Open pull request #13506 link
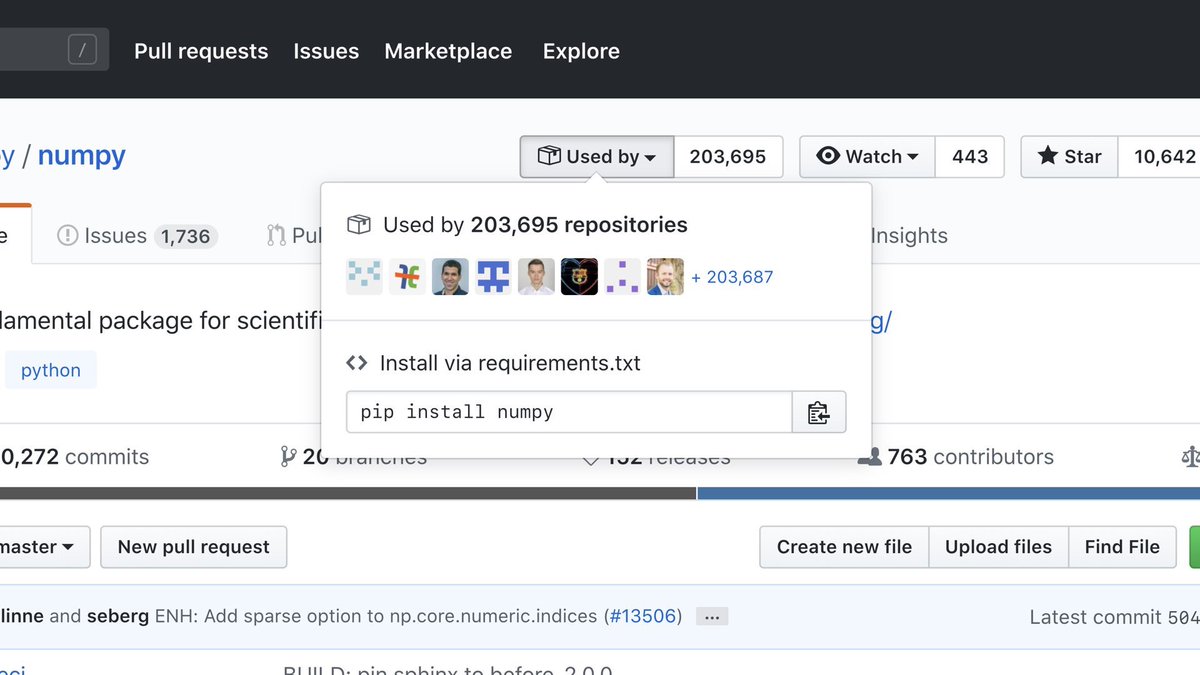Screen dimensions: 1200x675 (x=643, y=616)
